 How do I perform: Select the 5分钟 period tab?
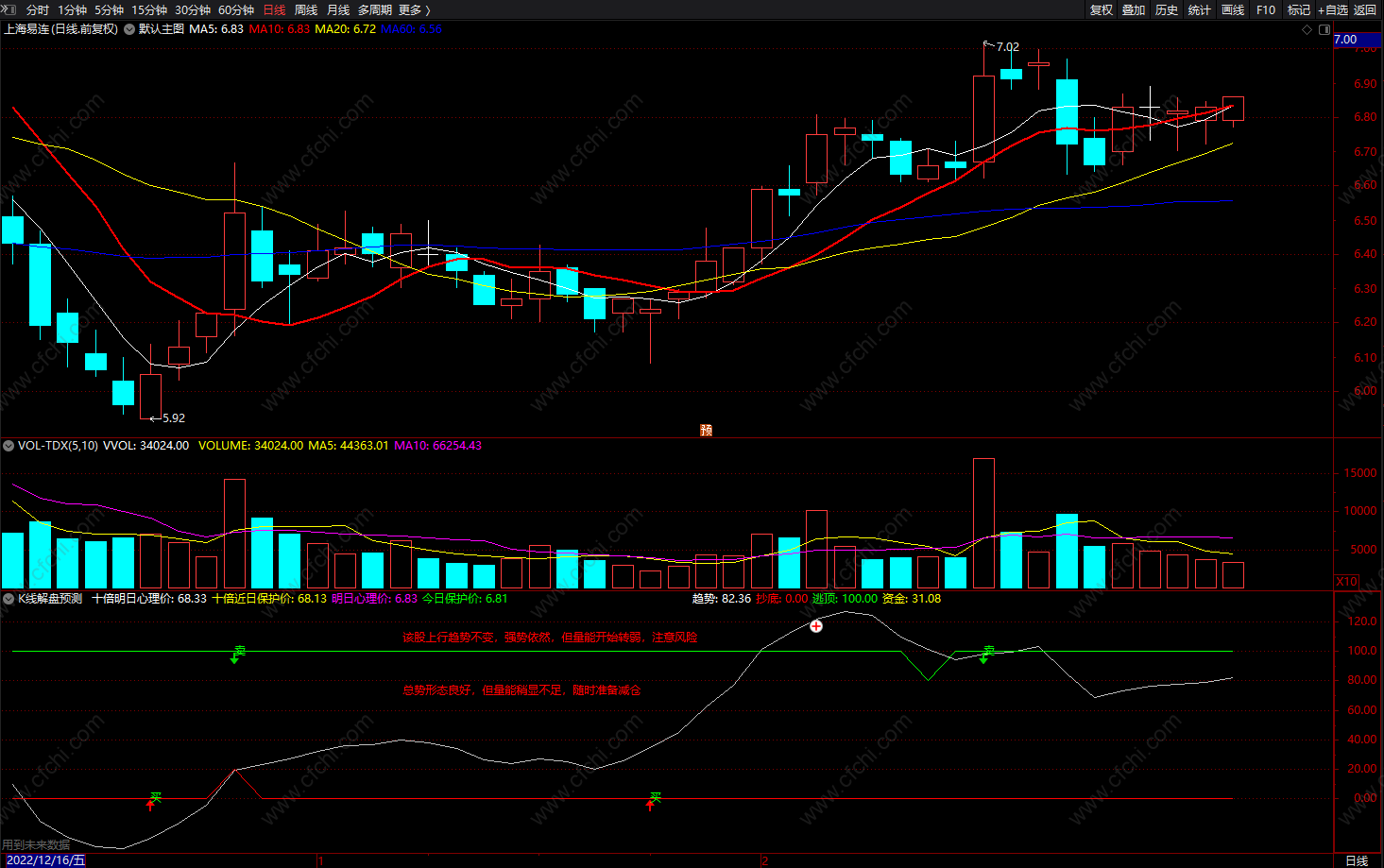click(109, 9)
